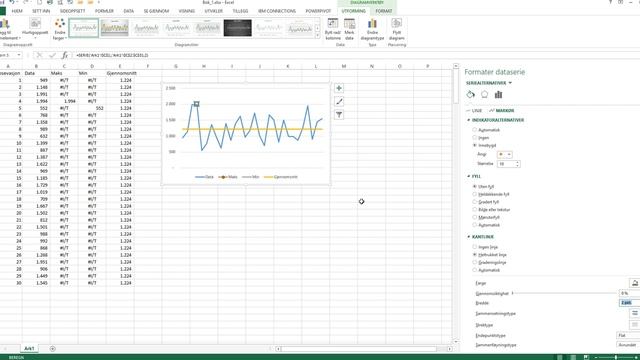Image resolution: width=640 pixels, height=360 pixels.
Task: Select the second chart style thumbnail
Action: tap(115, 28)
